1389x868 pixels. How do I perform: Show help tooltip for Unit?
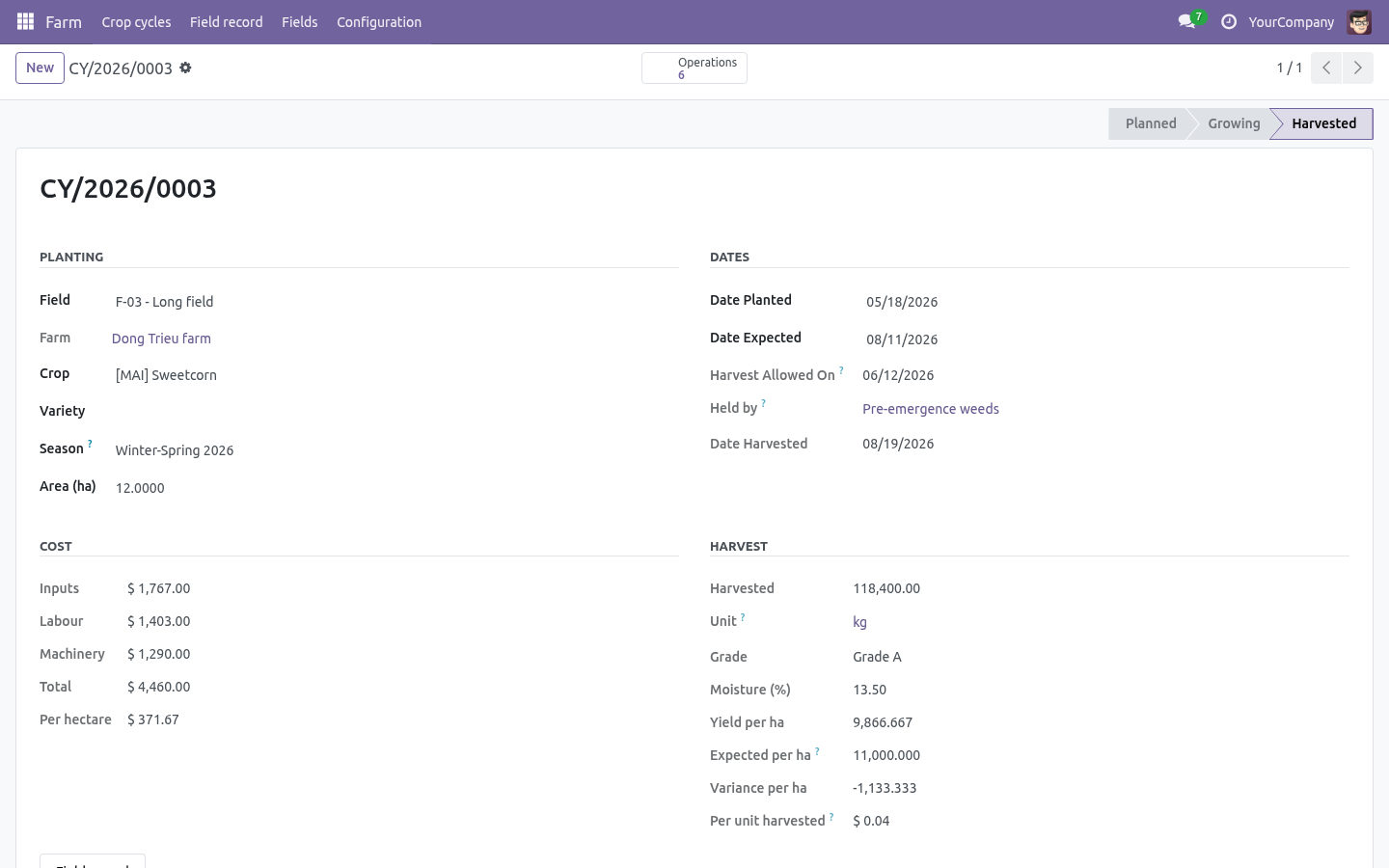pos(743,616)
